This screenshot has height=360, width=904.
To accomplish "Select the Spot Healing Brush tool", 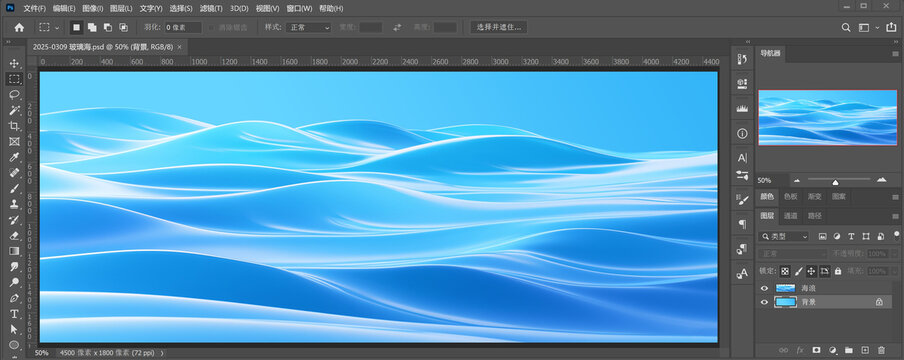I will tap(14, 172).
